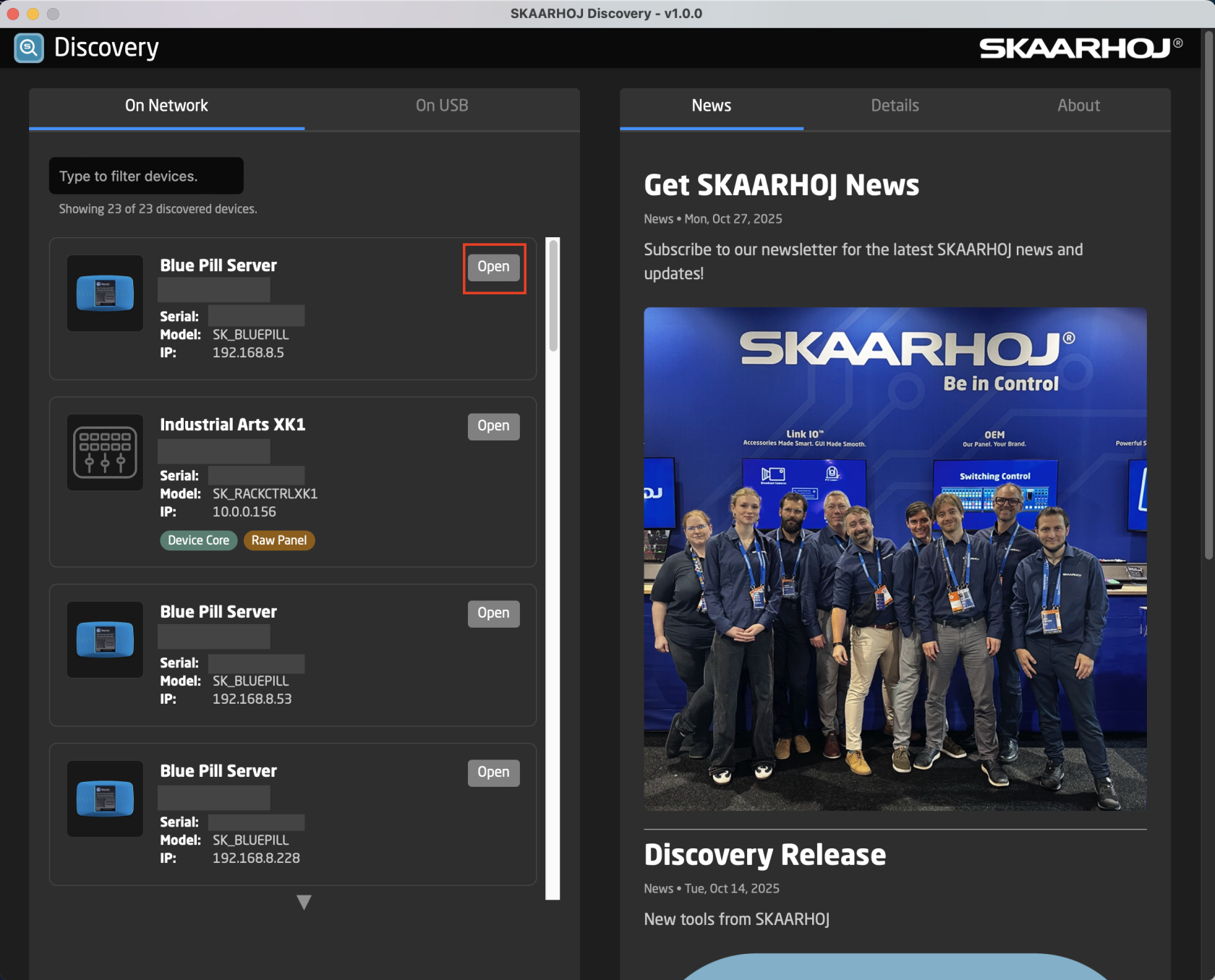Show the News tab
1215x980 pixels.
tap(711, 106)
